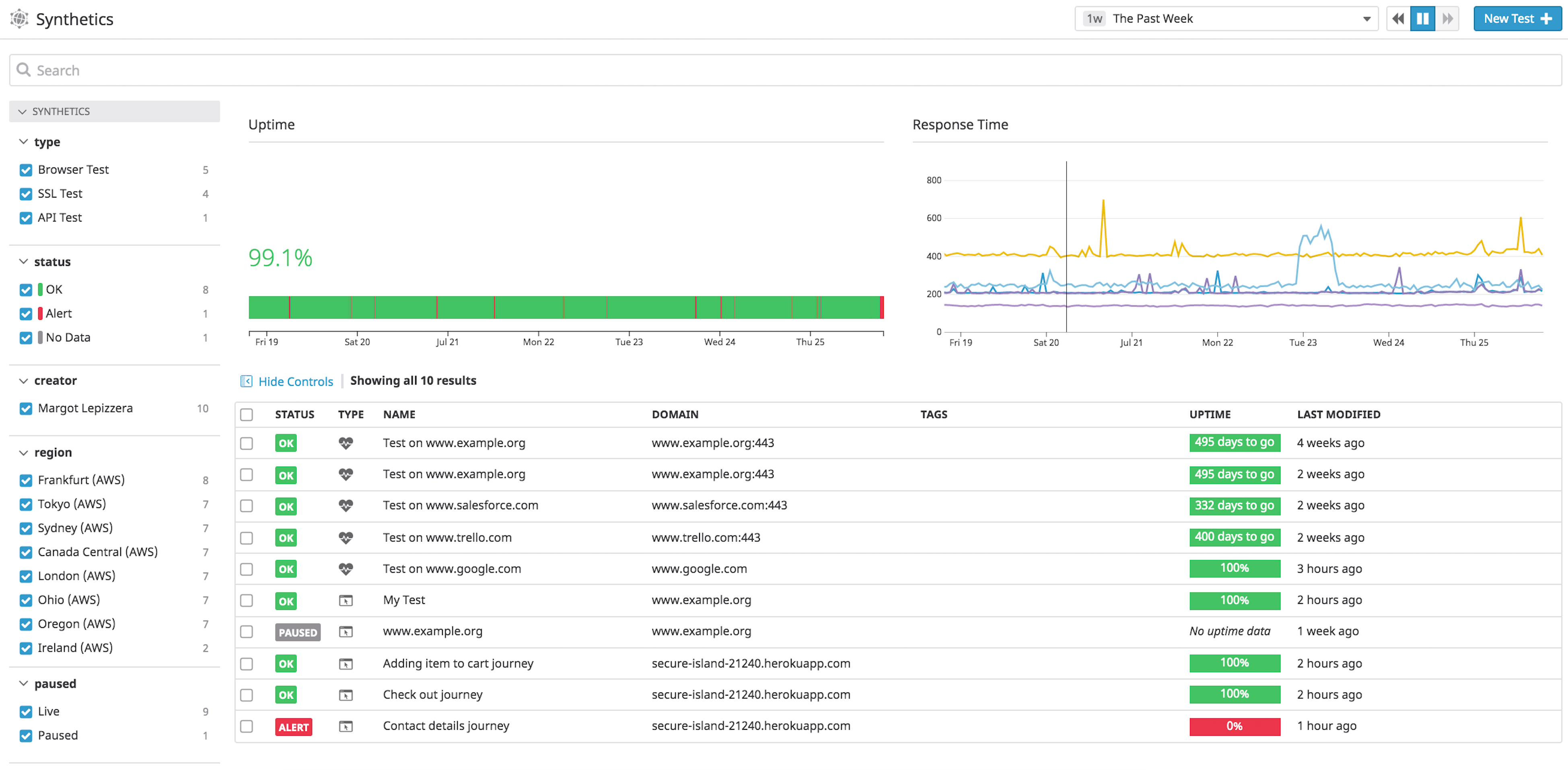Sort table by UPTIME column header
Image resolution: width=1568 pixels, height=770 pixels.
tap(1210, 414)
